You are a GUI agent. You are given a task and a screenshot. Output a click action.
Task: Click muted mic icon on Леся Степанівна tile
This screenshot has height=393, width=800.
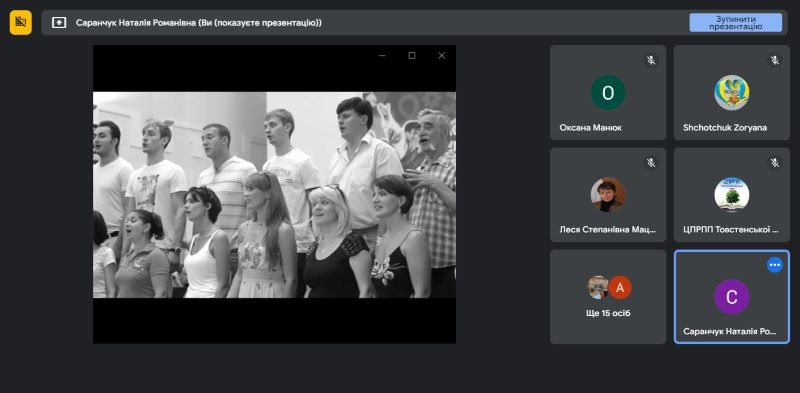pyautogui.click(x=651, y=162)
